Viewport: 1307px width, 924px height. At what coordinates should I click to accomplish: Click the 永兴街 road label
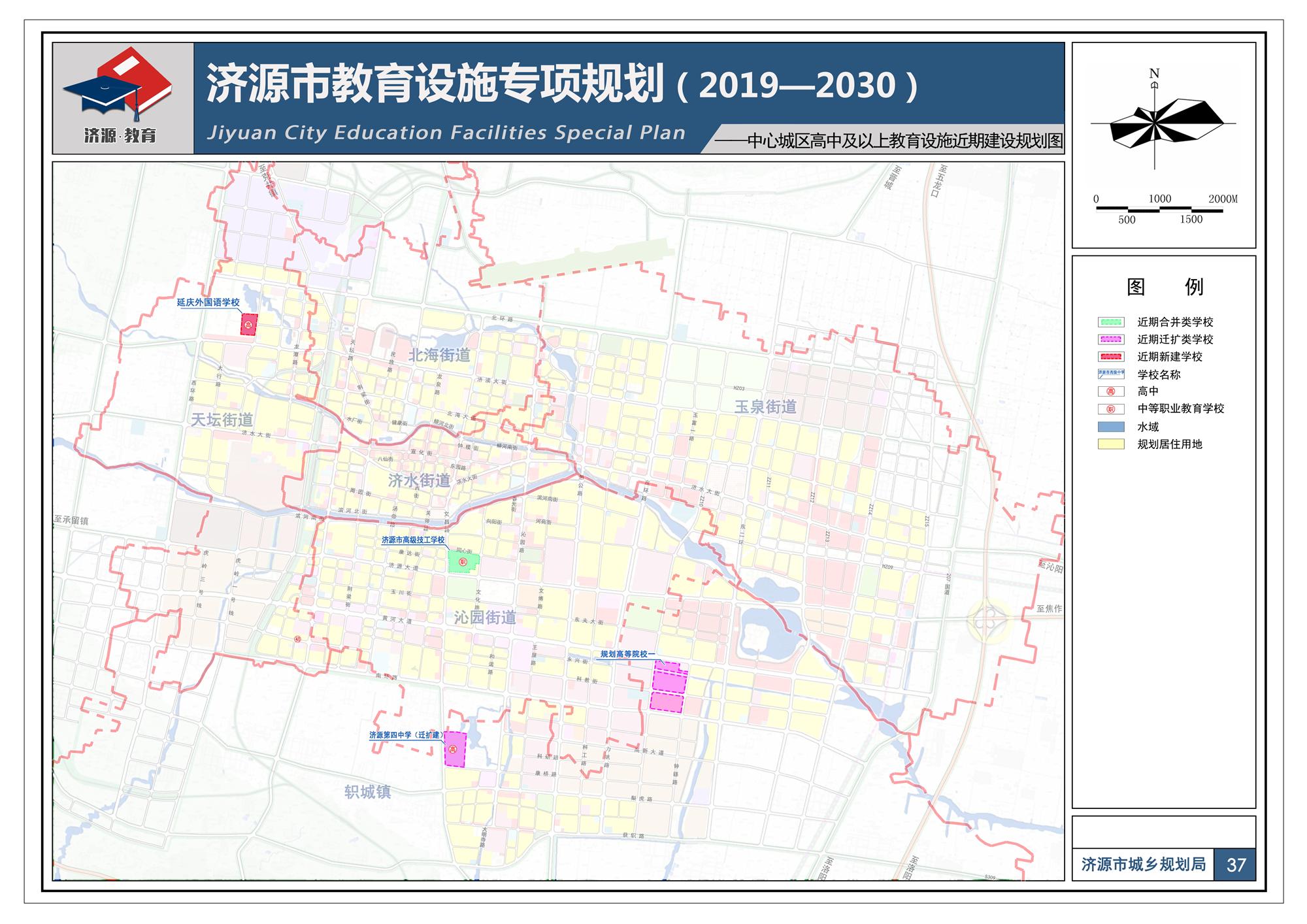(x=578, y=661)
